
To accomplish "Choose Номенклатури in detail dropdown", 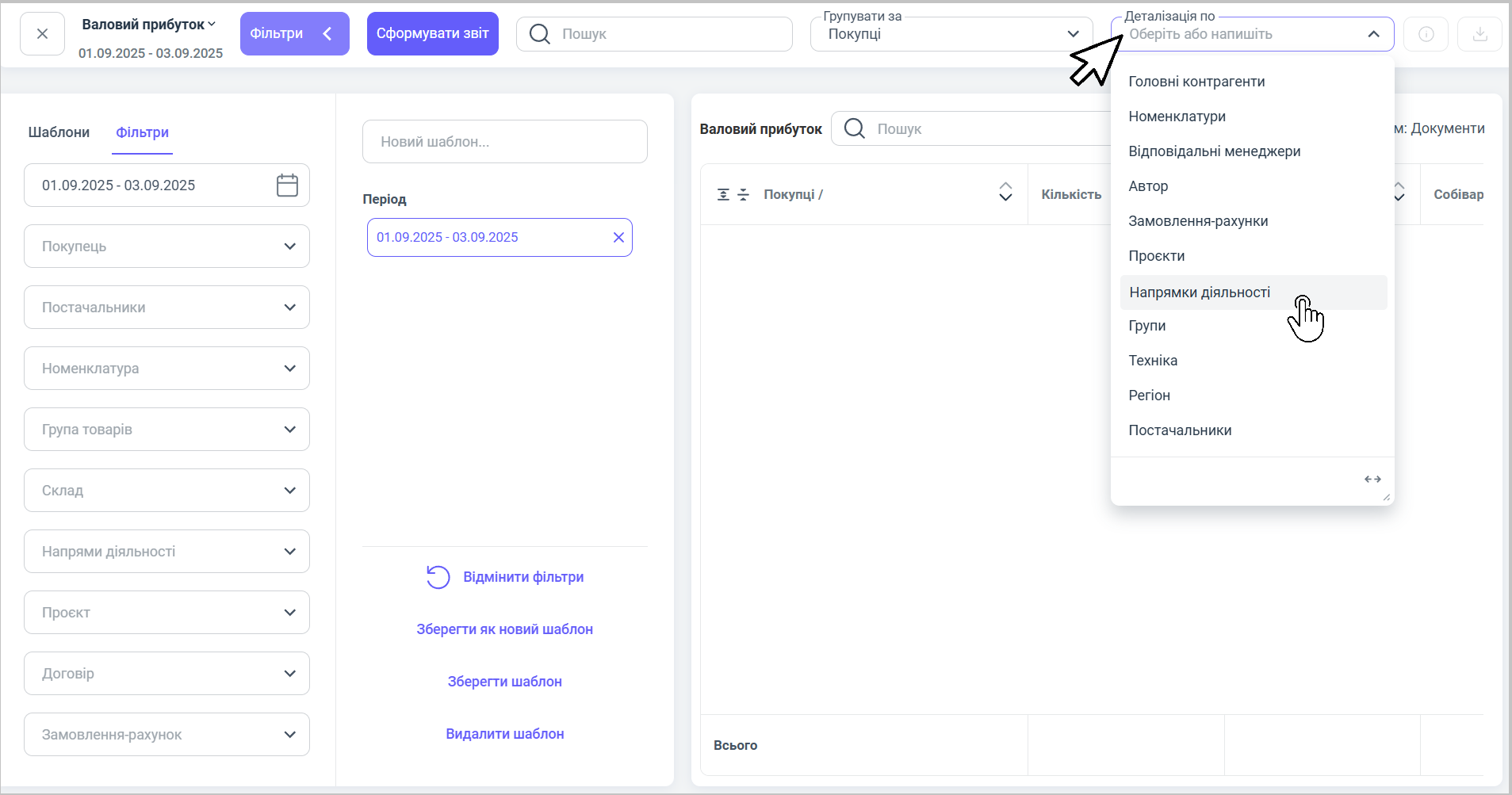I will pos(1177,117).
